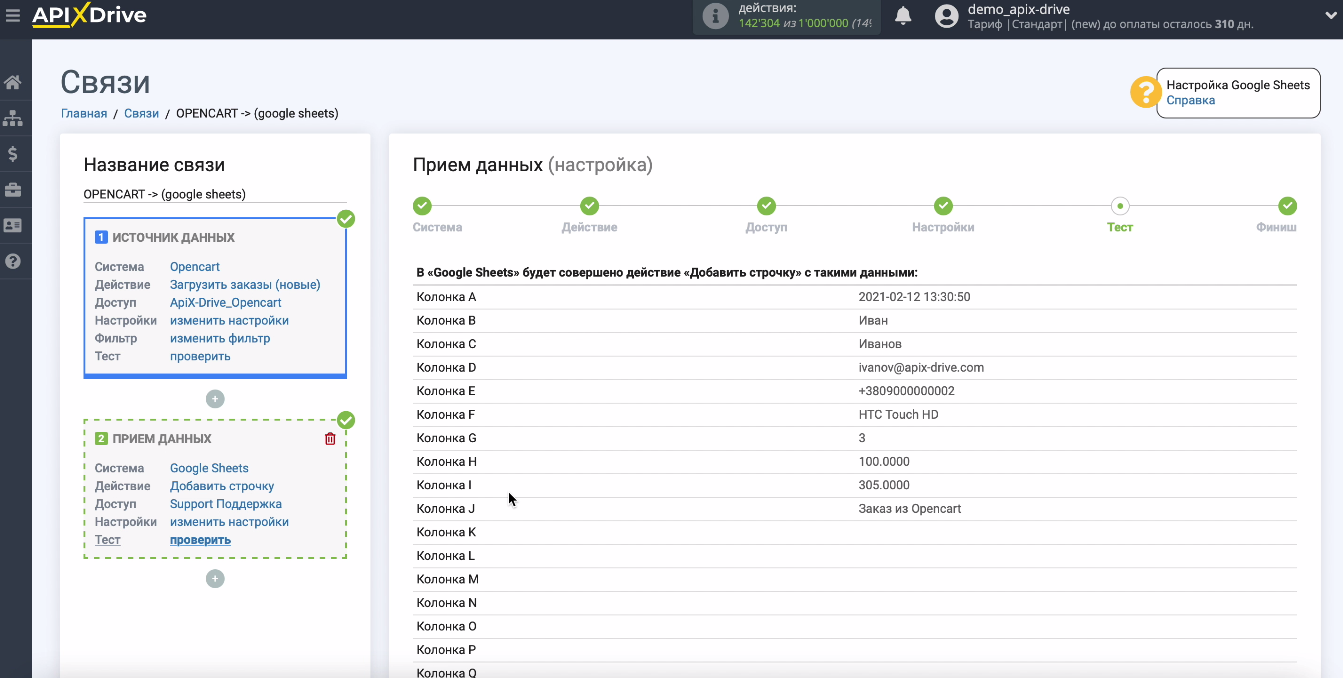Open Support Поддержка access link
Image resolution: width=1343 pixels, height=678 pixels.
226,504
